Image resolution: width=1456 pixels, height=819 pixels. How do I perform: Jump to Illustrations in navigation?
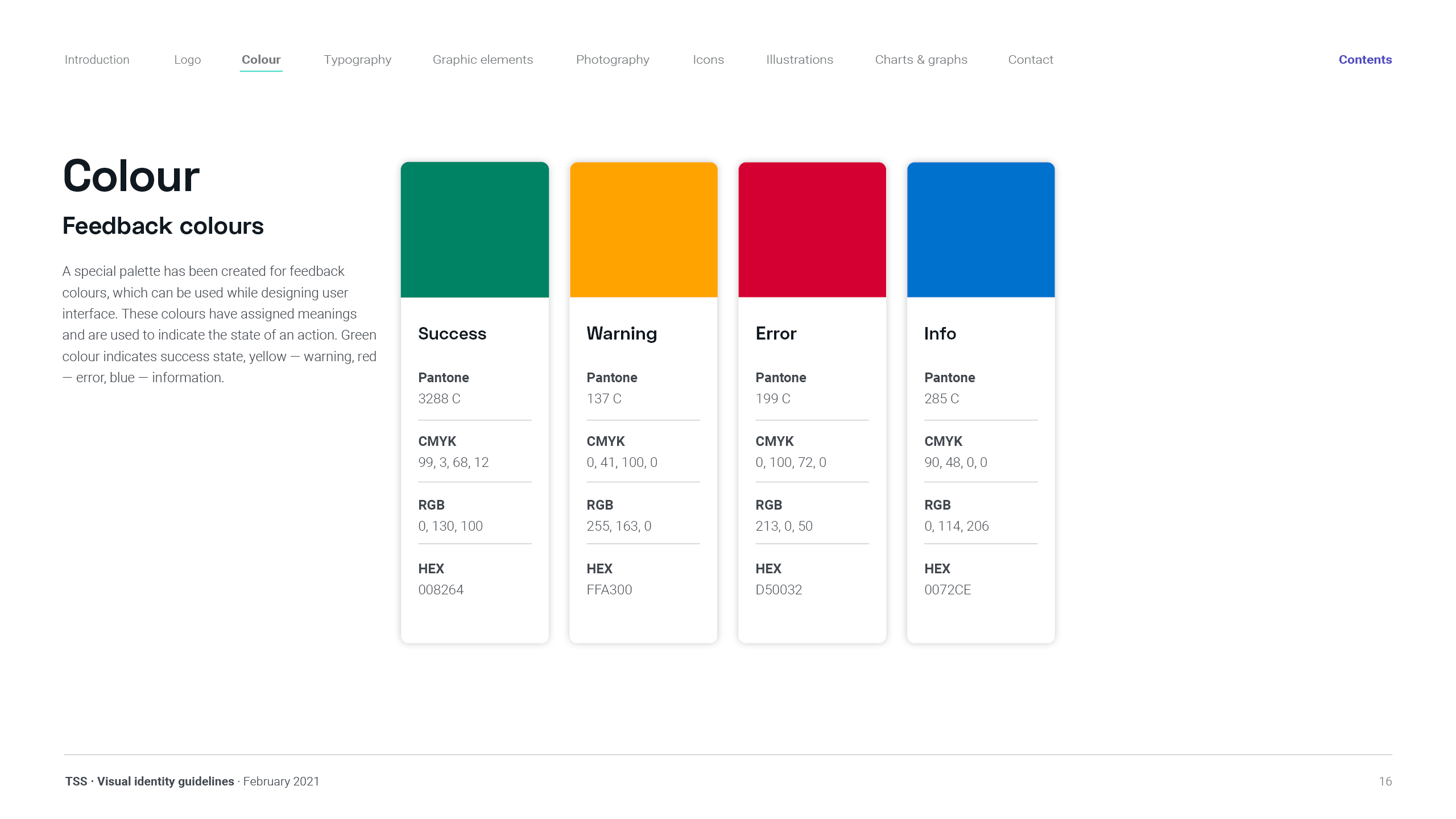click(799, 60)
